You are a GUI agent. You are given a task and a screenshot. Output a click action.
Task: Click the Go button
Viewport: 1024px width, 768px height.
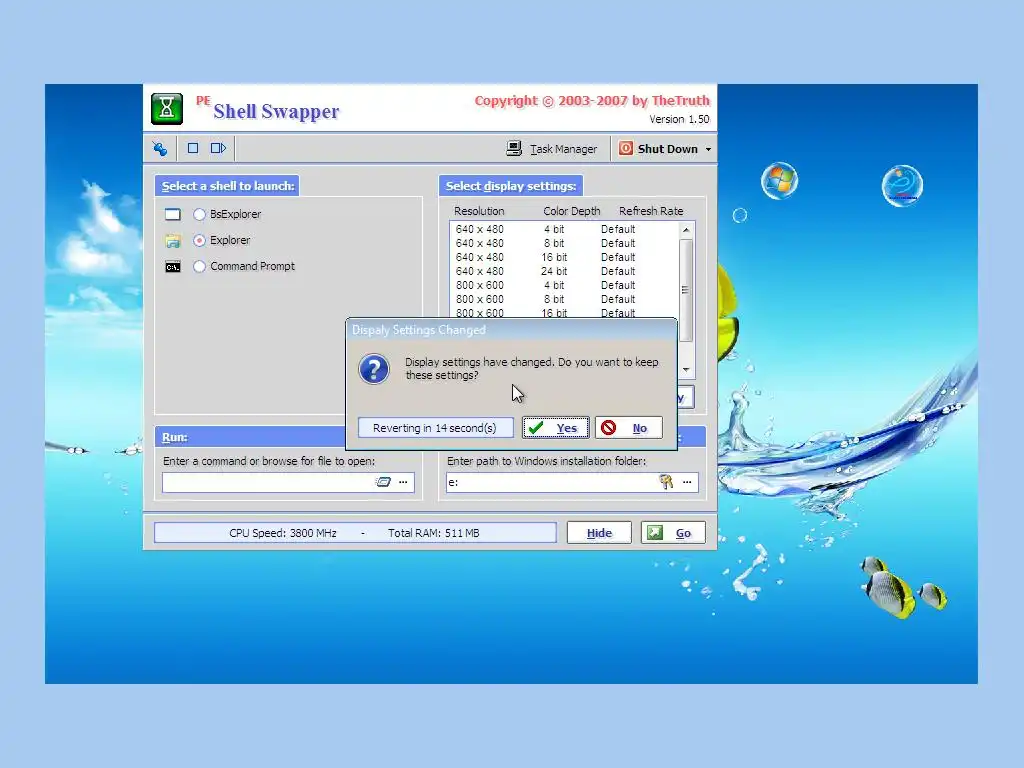[x=673, y=533]
